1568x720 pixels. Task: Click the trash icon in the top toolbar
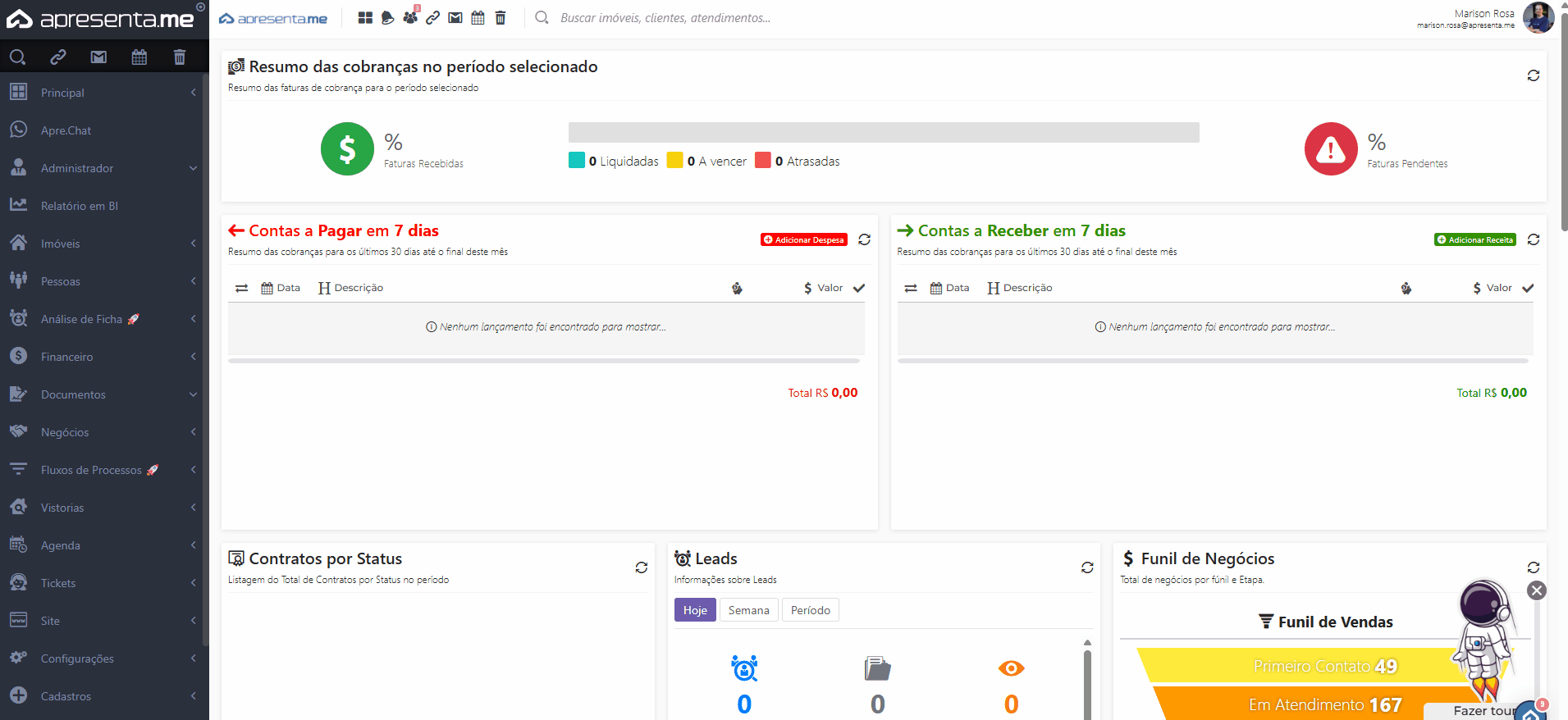(501, 17)
